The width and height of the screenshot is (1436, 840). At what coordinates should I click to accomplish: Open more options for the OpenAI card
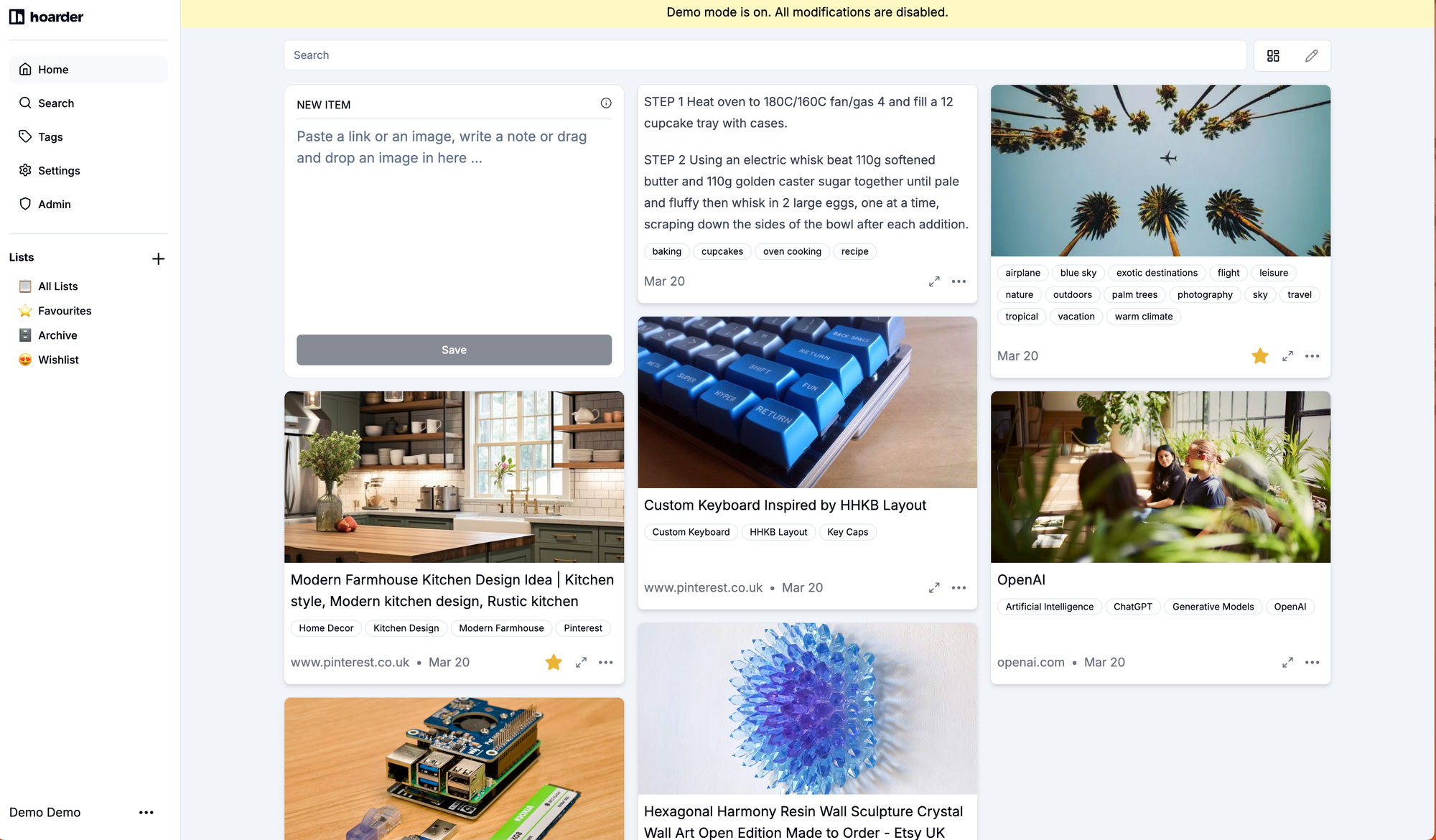click(1313, 663)
